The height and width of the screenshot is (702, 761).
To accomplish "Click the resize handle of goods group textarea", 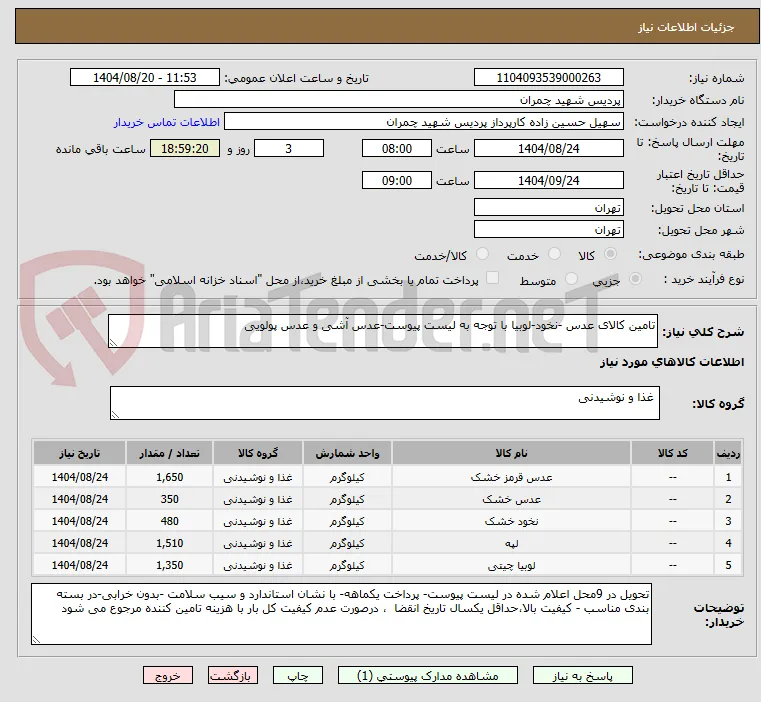I will pyautogui.click(x=115, y=415).
